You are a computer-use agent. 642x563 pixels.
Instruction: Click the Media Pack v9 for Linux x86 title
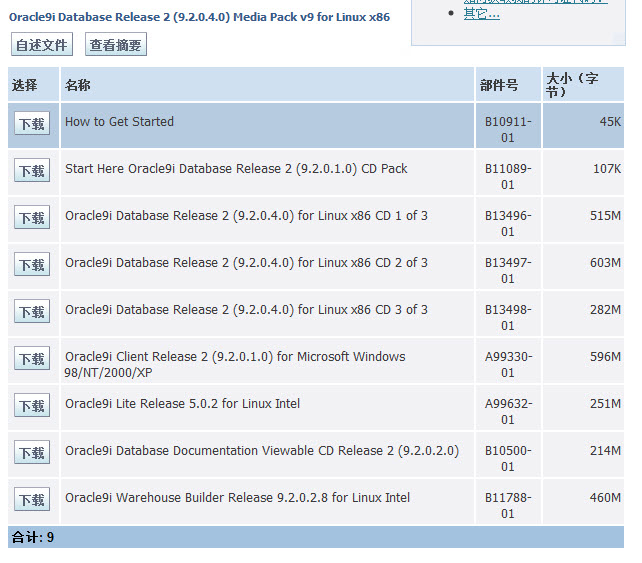(199, 17)
